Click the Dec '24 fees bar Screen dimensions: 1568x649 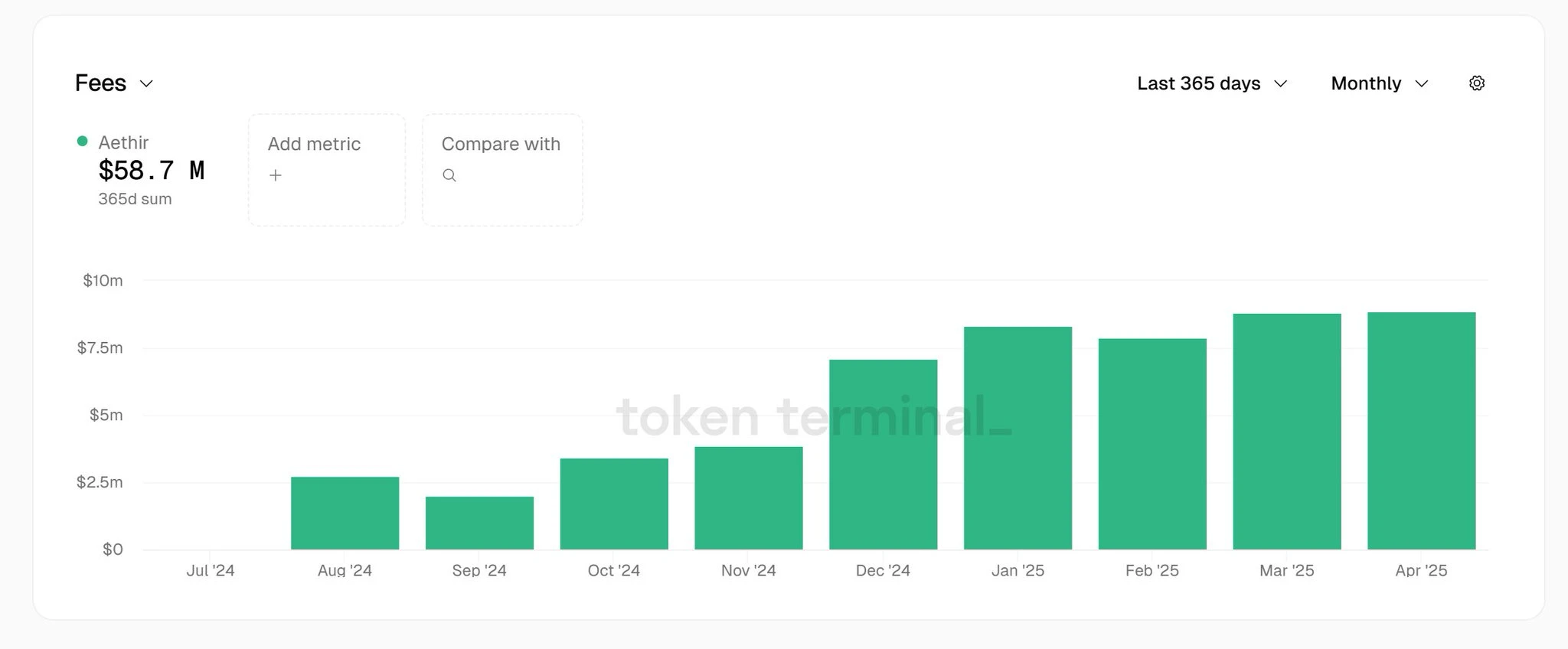click(x=883, y=454)
